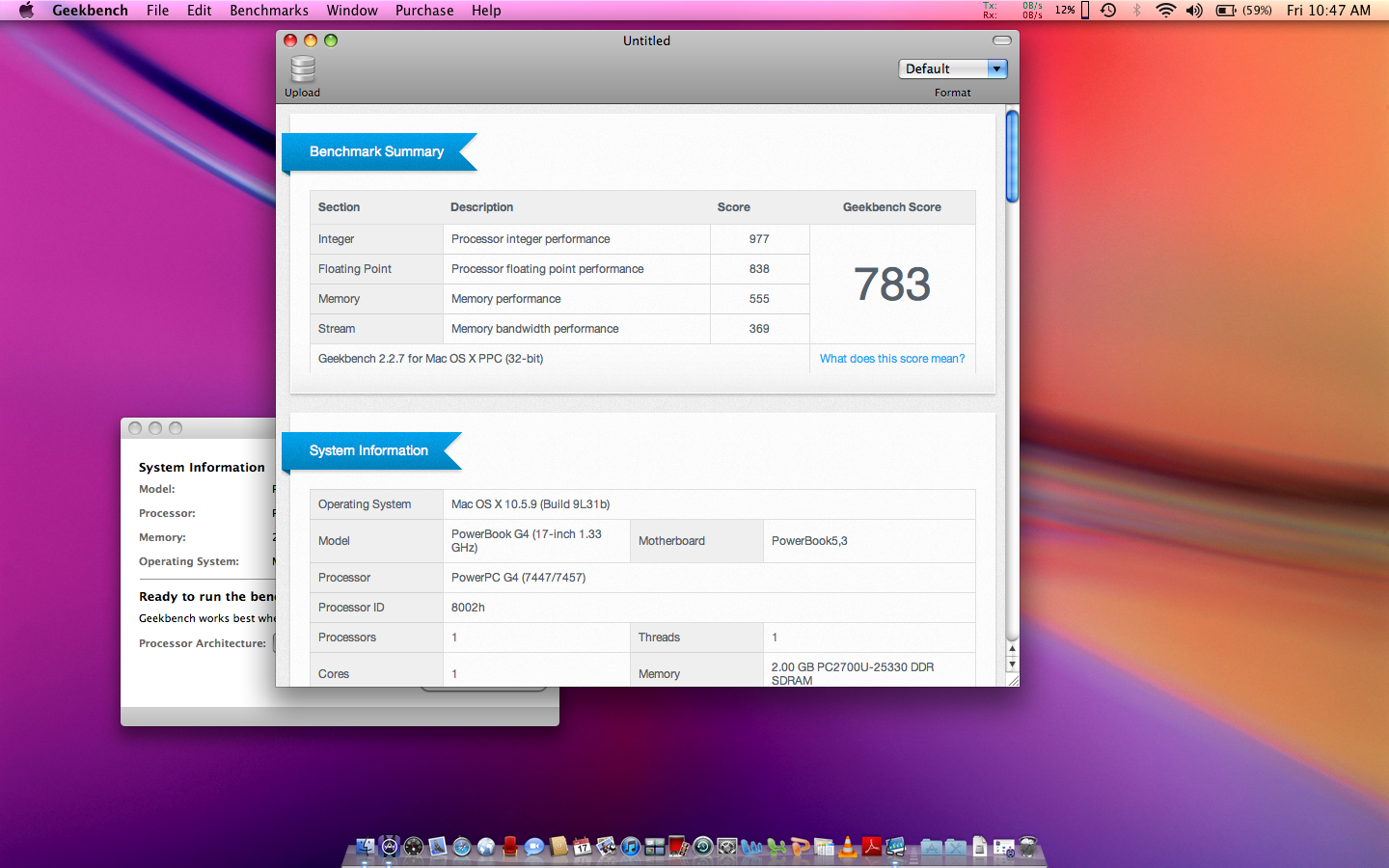Open iCal calendar icon in the dock
The image size is (1389, 868).
pos(582,847)
